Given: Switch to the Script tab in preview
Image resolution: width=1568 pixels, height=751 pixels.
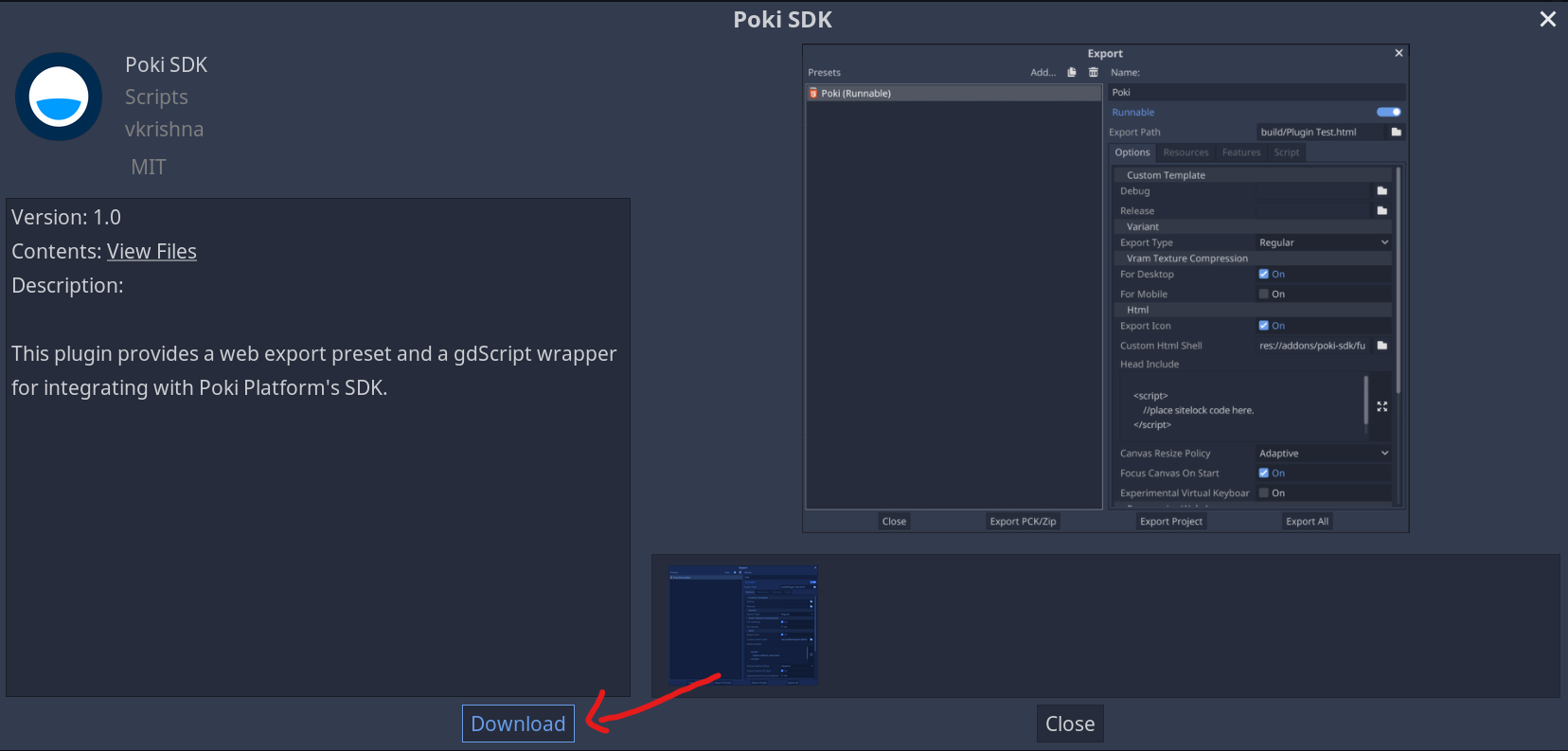Looking at the screenshot, I should [1286, 152].
